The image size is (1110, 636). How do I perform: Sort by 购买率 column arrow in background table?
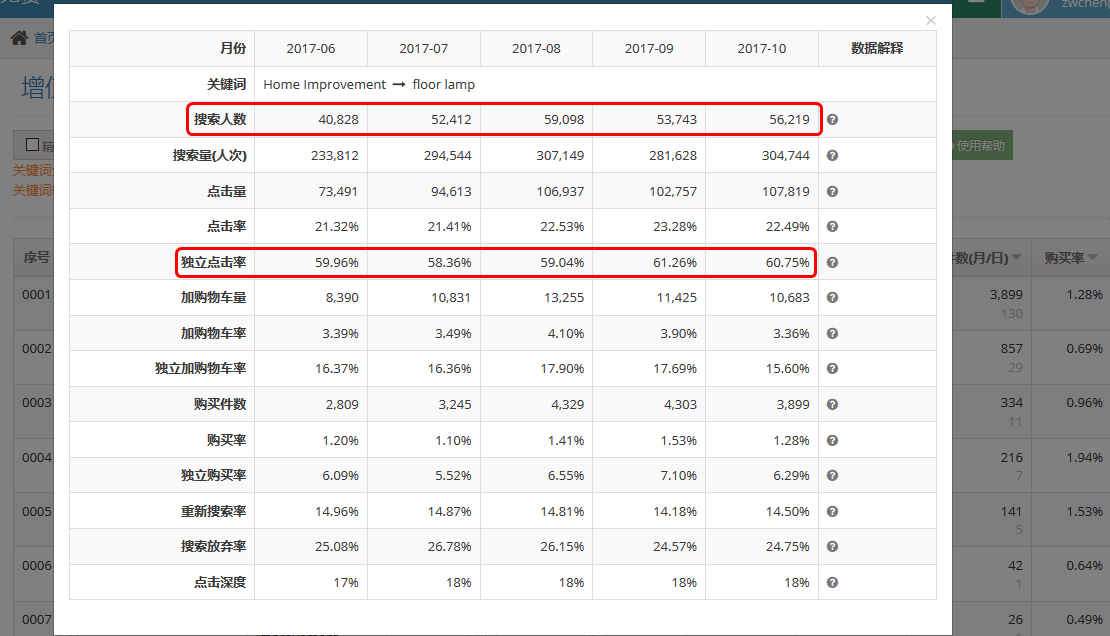pos(1093,257)
